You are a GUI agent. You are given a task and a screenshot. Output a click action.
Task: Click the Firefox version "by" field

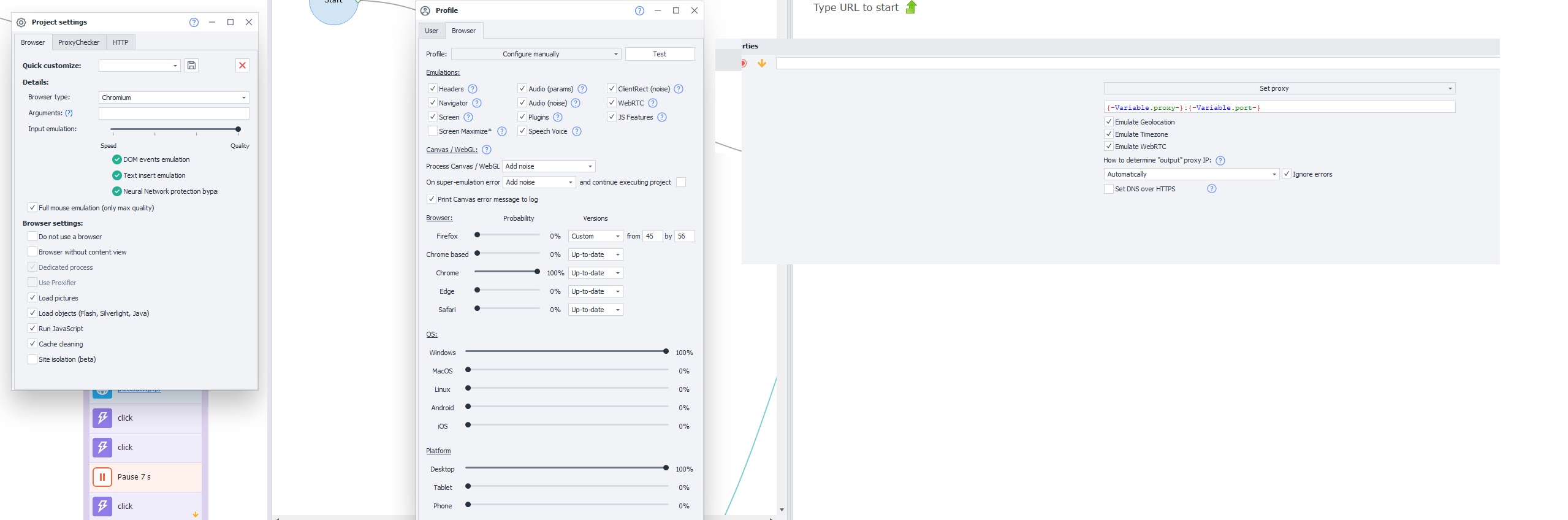tap(685, 236)
